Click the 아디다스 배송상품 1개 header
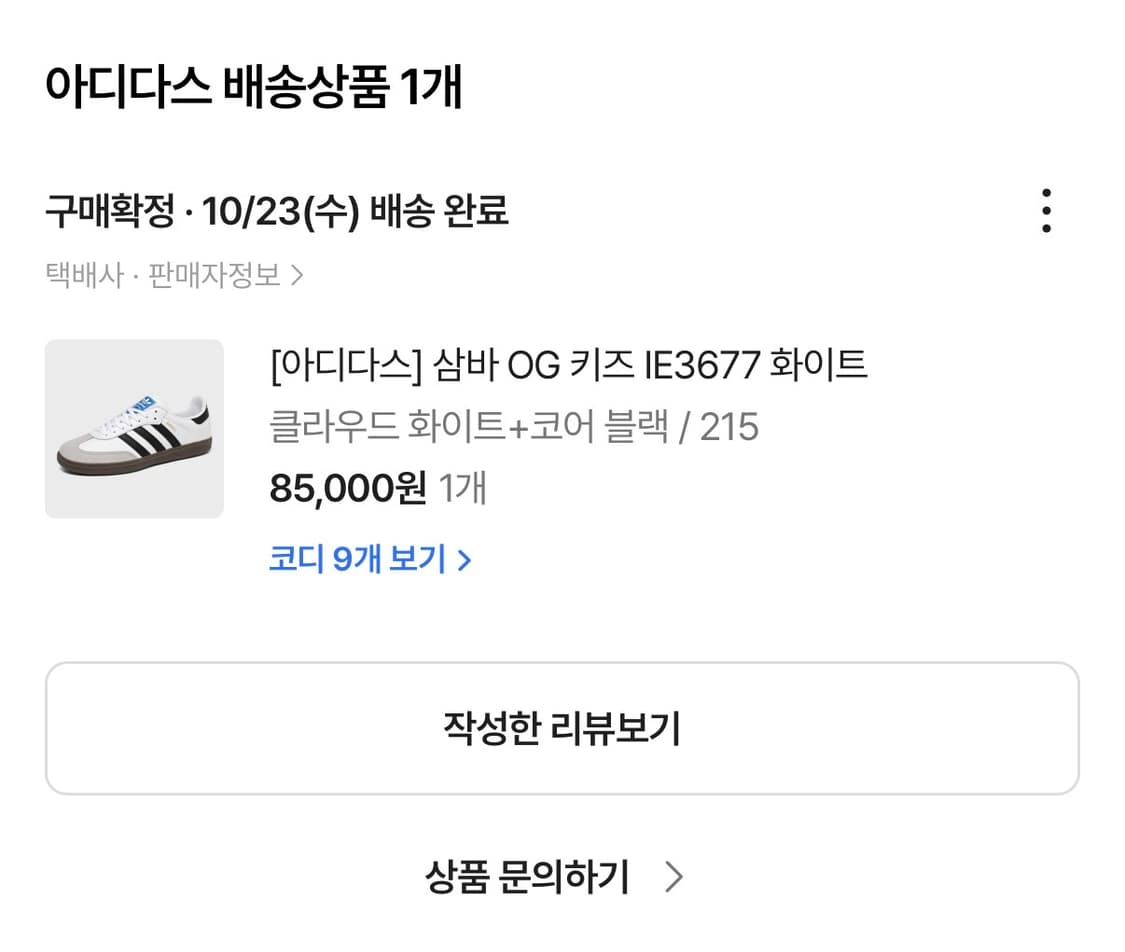Image resolution: width=1125 pixels, height=952 pixels. click(253, 89)
